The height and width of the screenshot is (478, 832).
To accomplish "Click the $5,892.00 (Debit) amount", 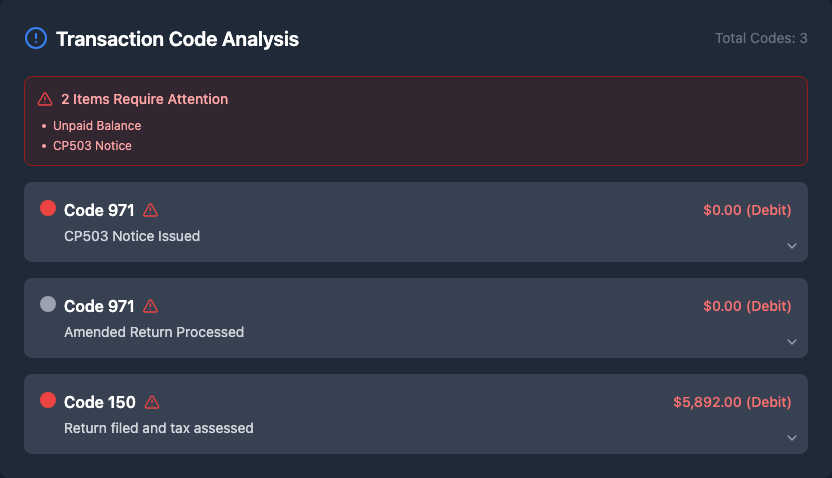I will tap(732, 402).
